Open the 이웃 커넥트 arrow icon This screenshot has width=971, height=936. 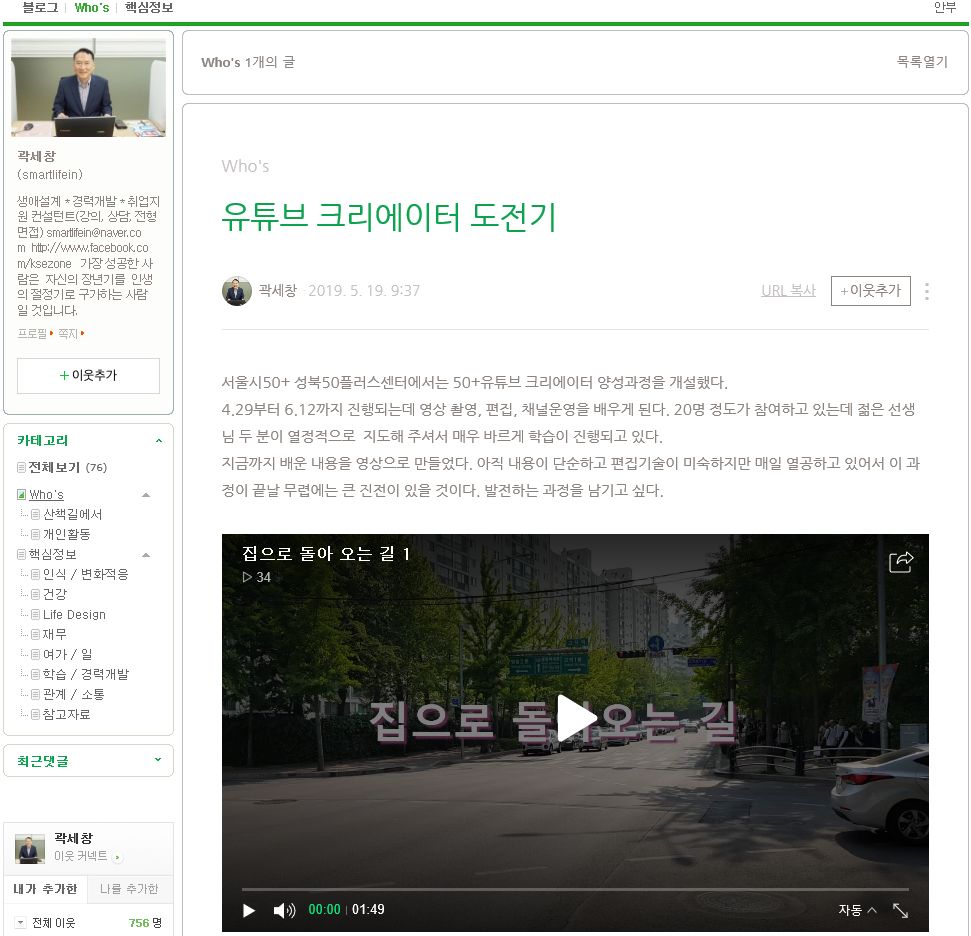pyautogui.click(x=117, y=857)
